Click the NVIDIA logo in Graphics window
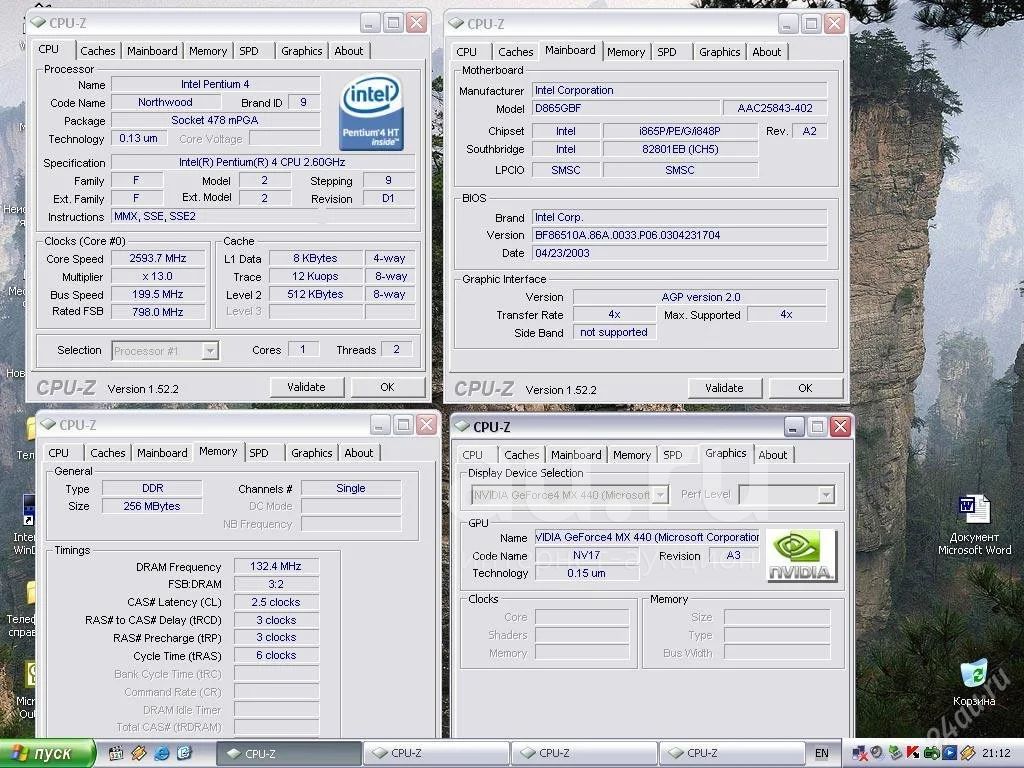1024x768 pixels. [801, 556]
